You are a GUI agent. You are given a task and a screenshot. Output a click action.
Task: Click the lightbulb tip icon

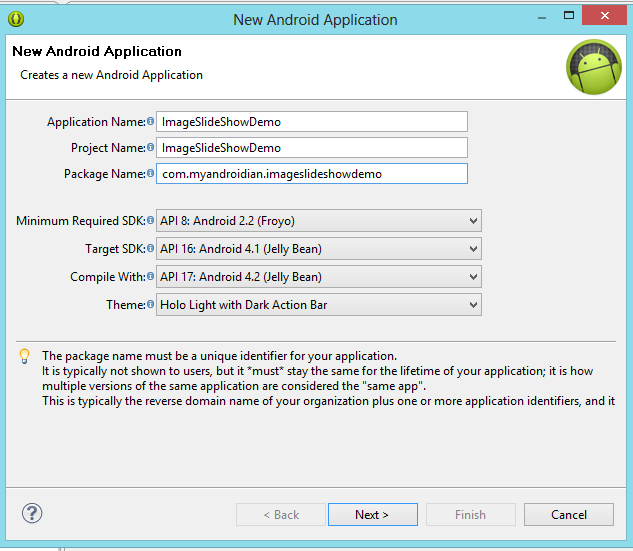pos(25,356)
